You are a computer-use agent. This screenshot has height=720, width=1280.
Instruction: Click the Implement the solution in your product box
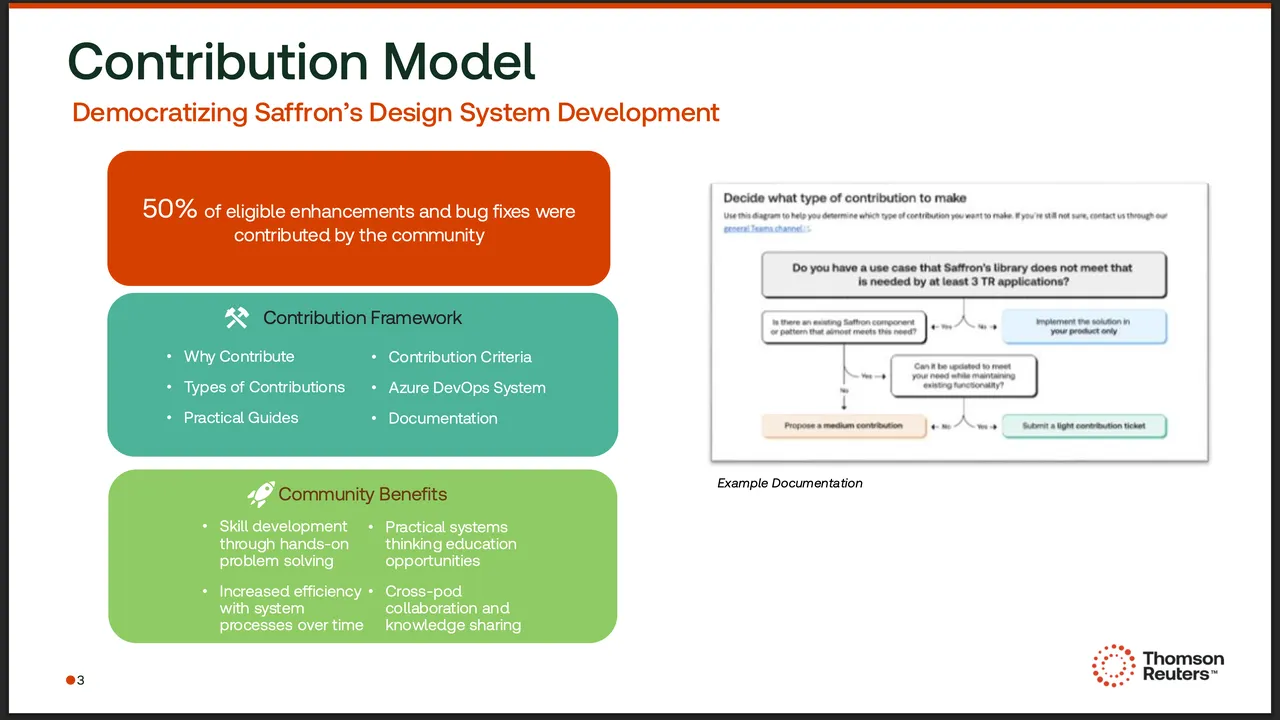point(1084,326)
